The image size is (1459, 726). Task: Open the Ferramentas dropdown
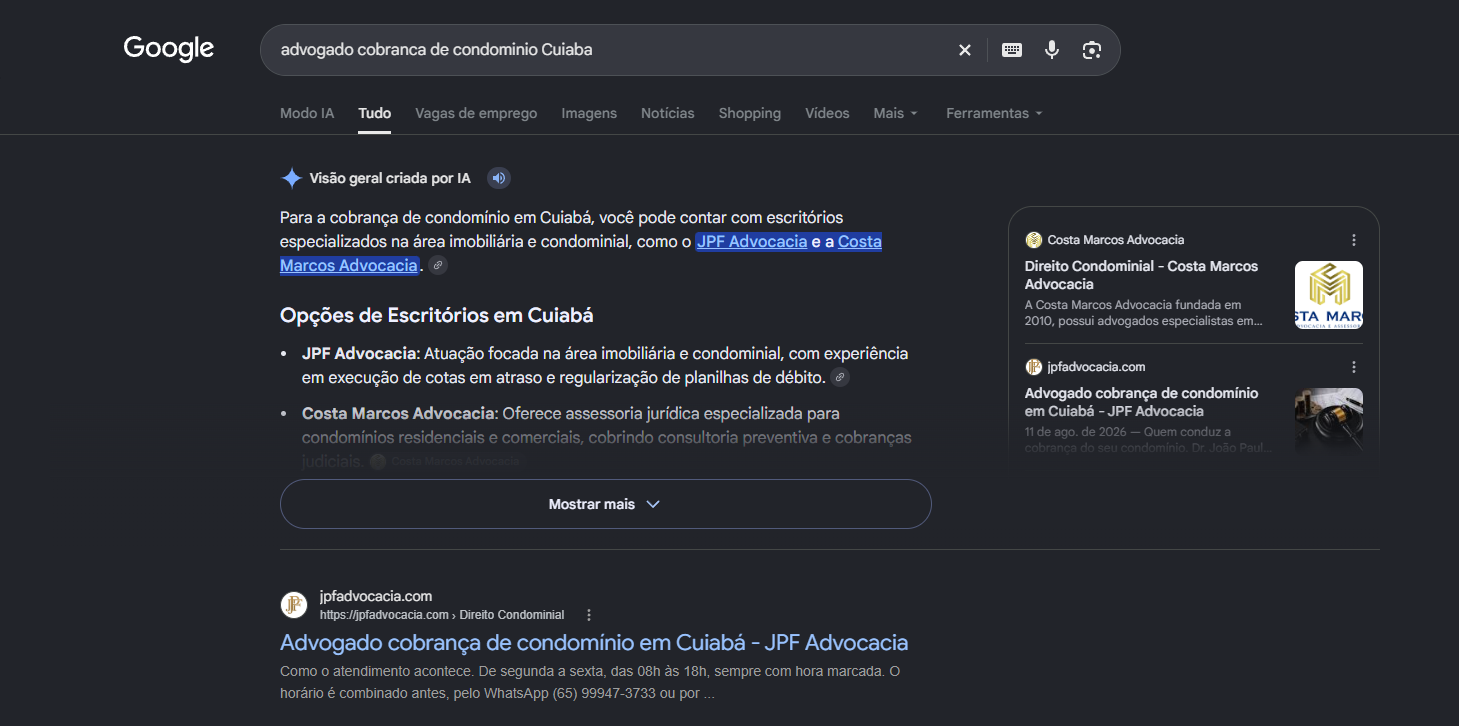click(994, 113)
